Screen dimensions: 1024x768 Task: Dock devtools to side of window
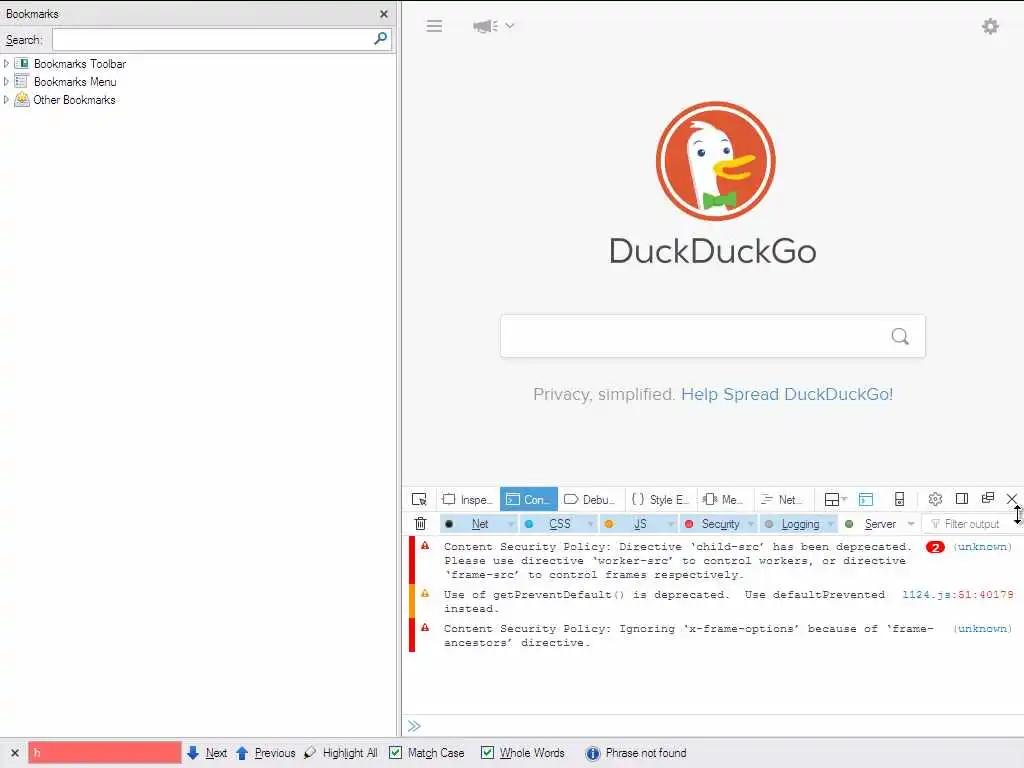pyautogui.click(x=962, y=499)
